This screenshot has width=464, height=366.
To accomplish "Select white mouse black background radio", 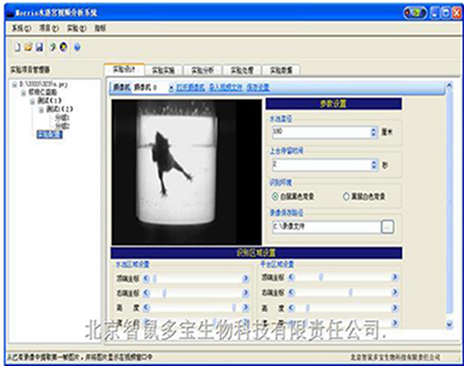I will tap(275, 196).
